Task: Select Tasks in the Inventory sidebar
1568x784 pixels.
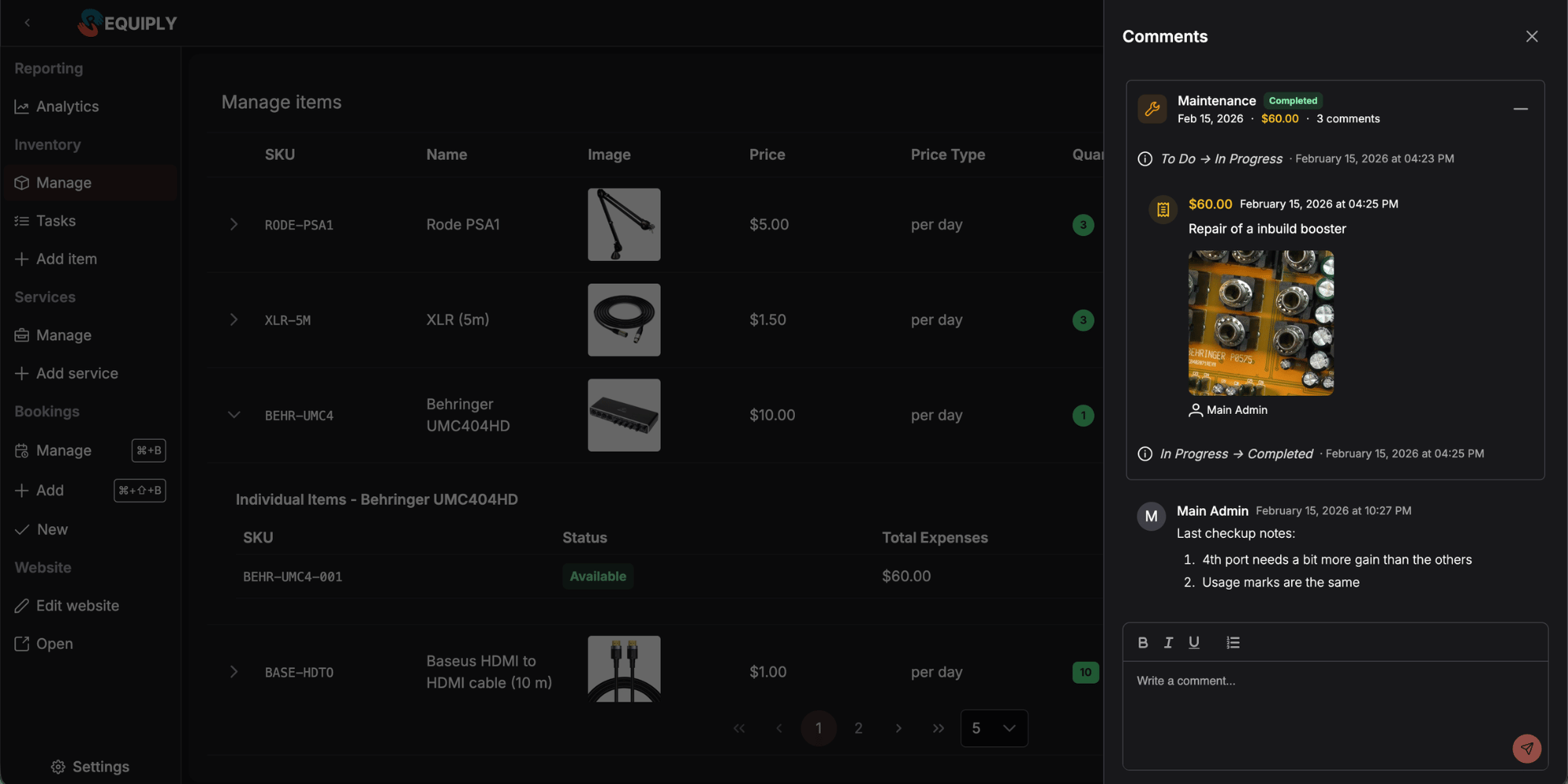Action: point(55,220)
